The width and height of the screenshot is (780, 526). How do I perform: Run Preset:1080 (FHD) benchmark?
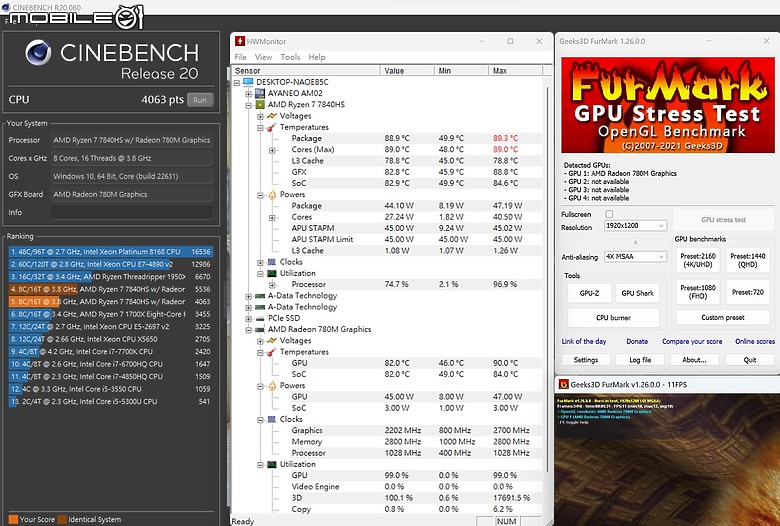[698, 292]
